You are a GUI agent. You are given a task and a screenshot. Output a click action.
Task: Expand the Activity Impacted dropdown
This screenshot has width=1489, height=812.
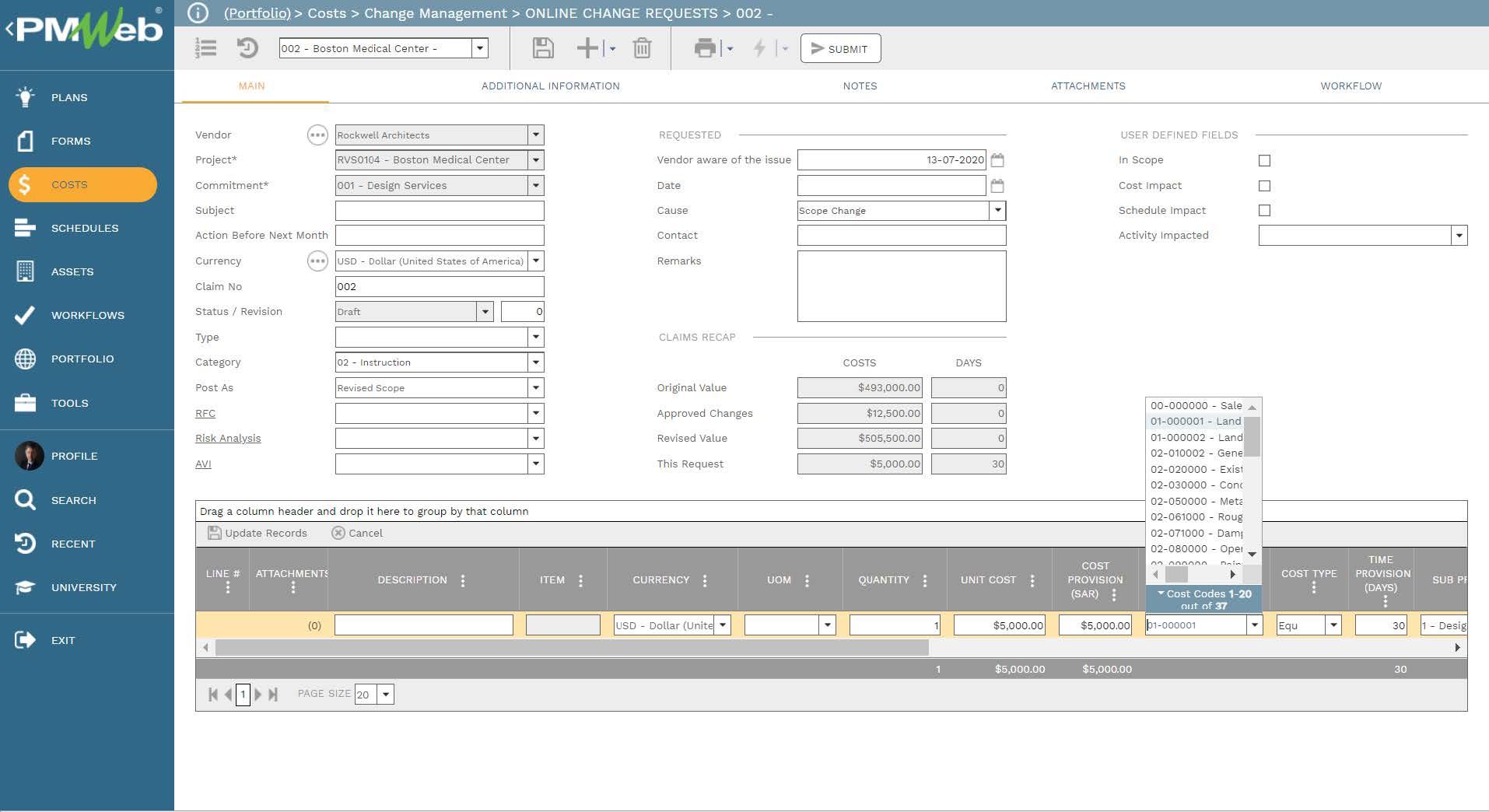click(x=1459, y=236)
